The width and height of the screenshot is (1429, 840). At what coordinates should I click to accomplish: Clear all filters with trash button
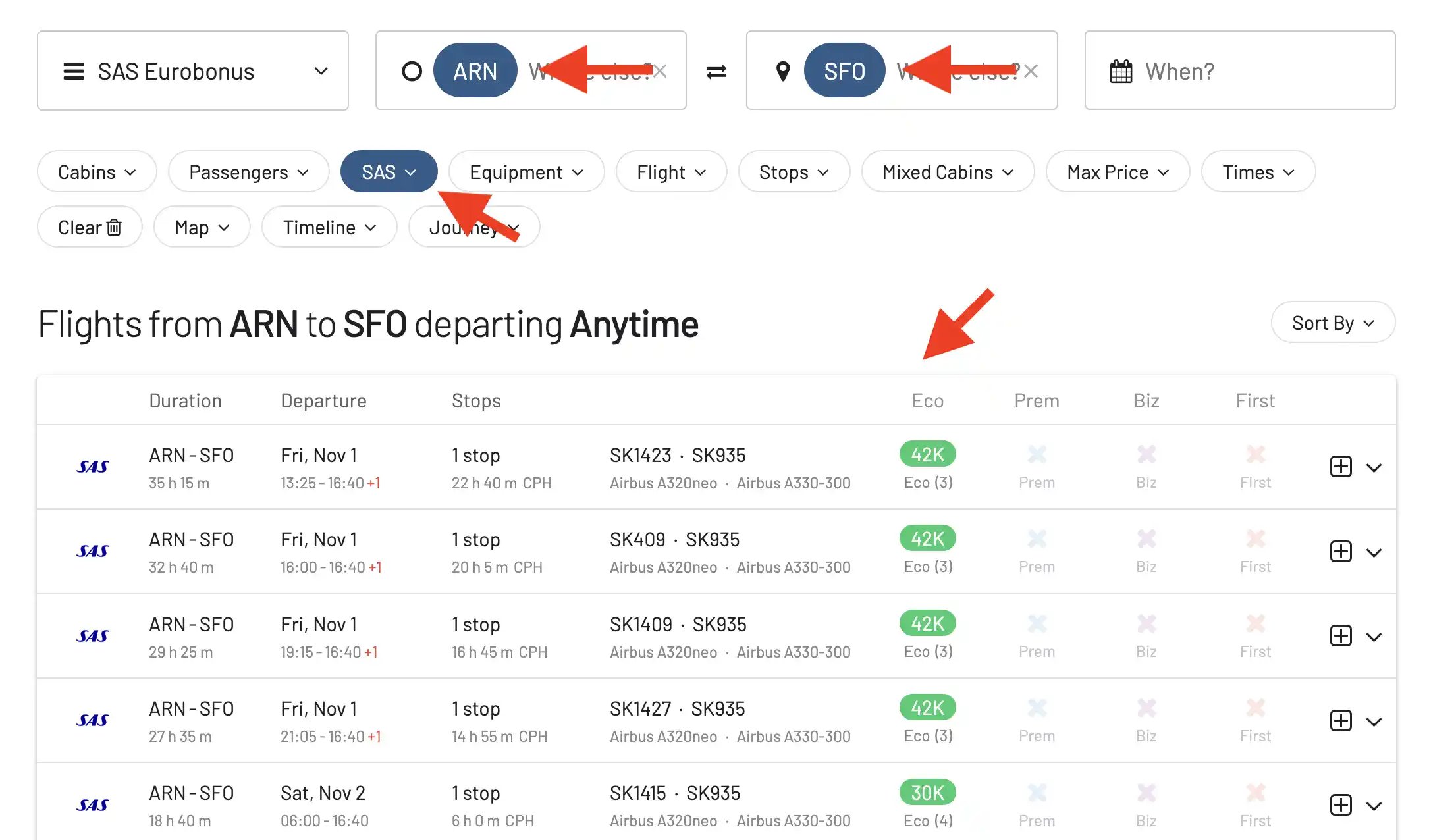[x=90, y=227]
